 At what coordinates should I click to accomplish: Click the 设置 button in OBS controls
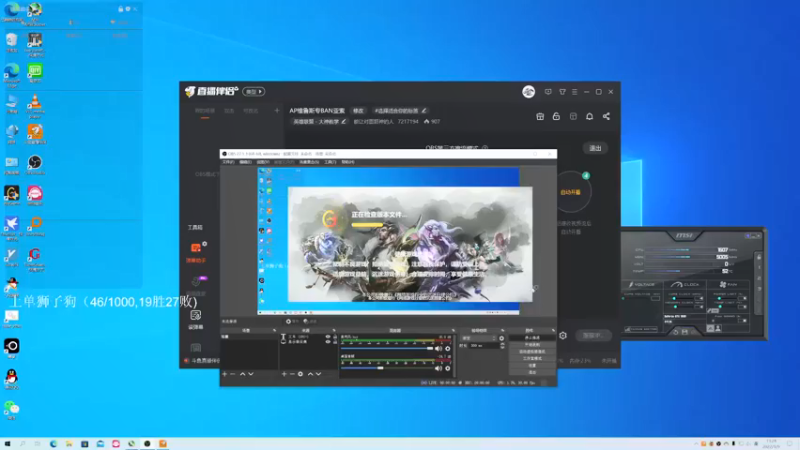click(532, 365)
